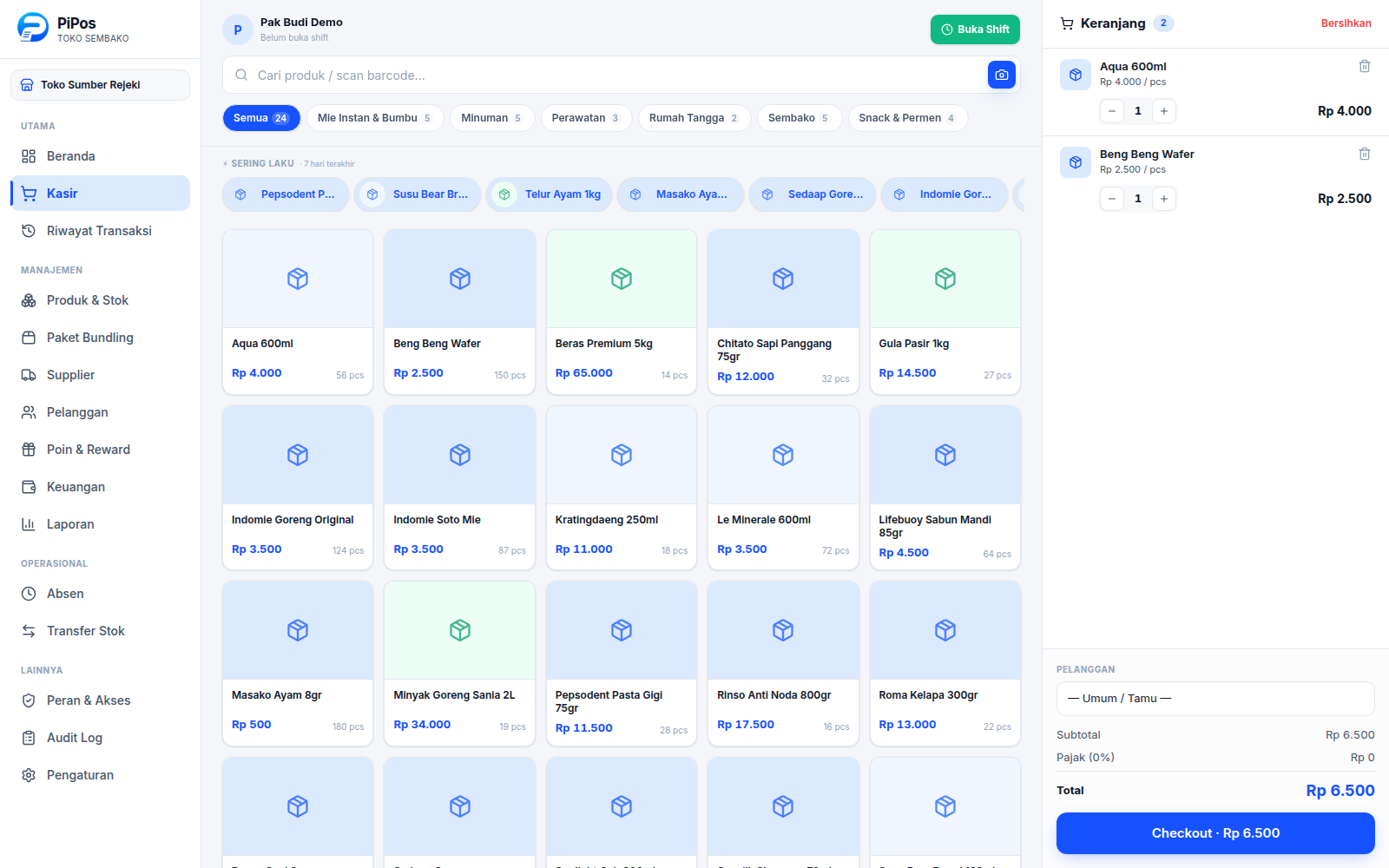Delete Aqua 600ml from cart via trash icon
Screen dimensions: 1389x868
coord(1364,66)
